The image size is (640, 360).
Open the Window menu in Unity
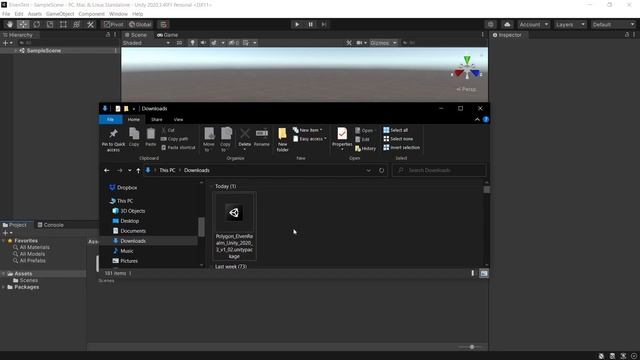pyautogui.click(x=118, y=14)
